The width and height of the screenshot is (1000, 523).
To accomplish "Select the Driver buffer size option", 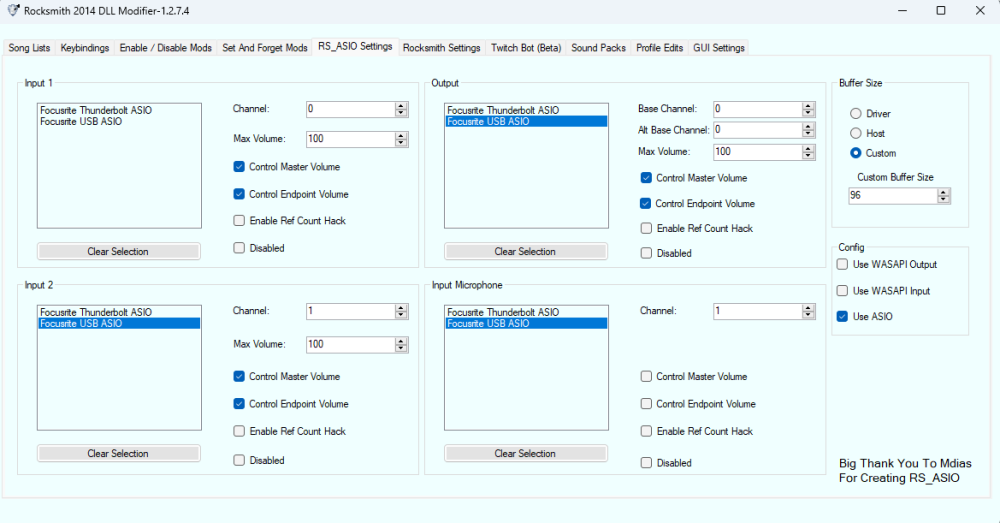I will click(855, 114).
